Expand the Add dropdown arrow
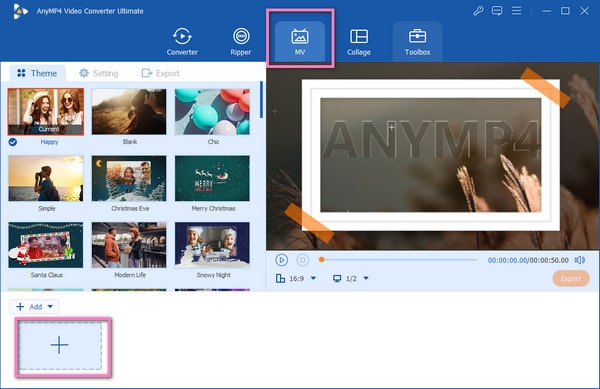 click(50, 306)
